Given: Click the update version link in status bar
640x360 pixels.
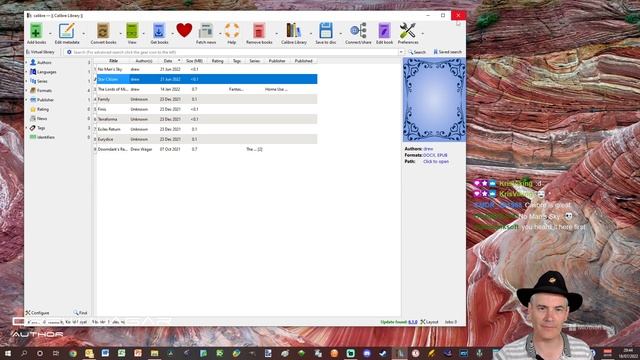Looking at the screenshot, I should click(x=413, y=322).
